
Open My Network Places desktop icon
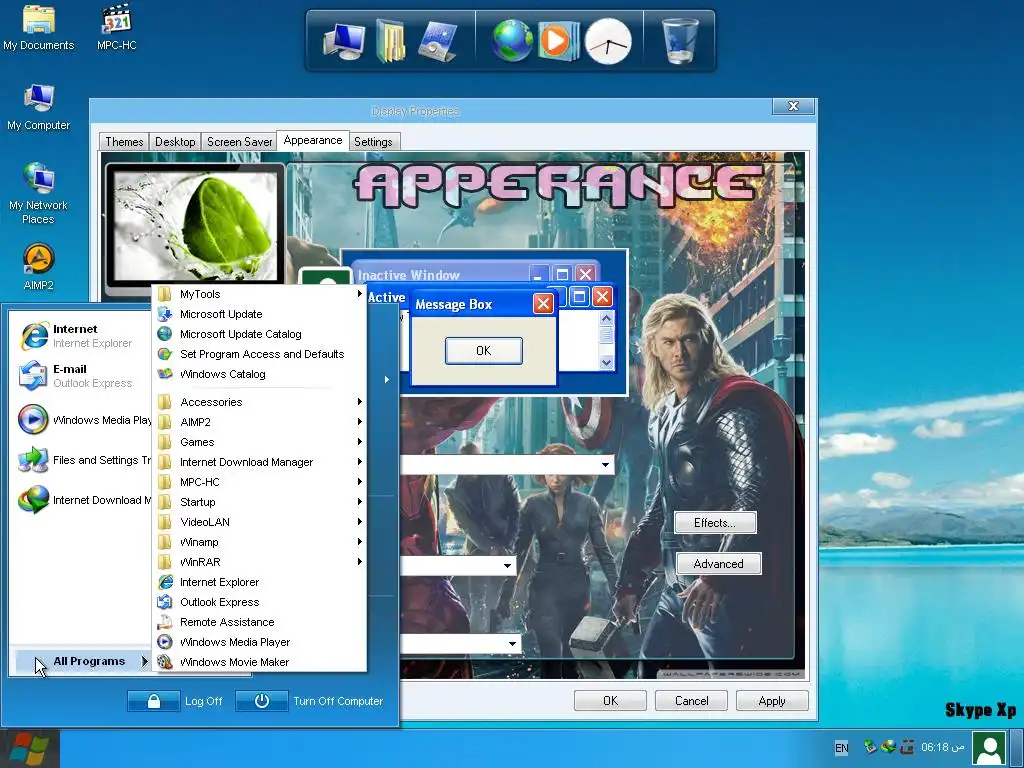pyautogui.click(x=39, y=193)
